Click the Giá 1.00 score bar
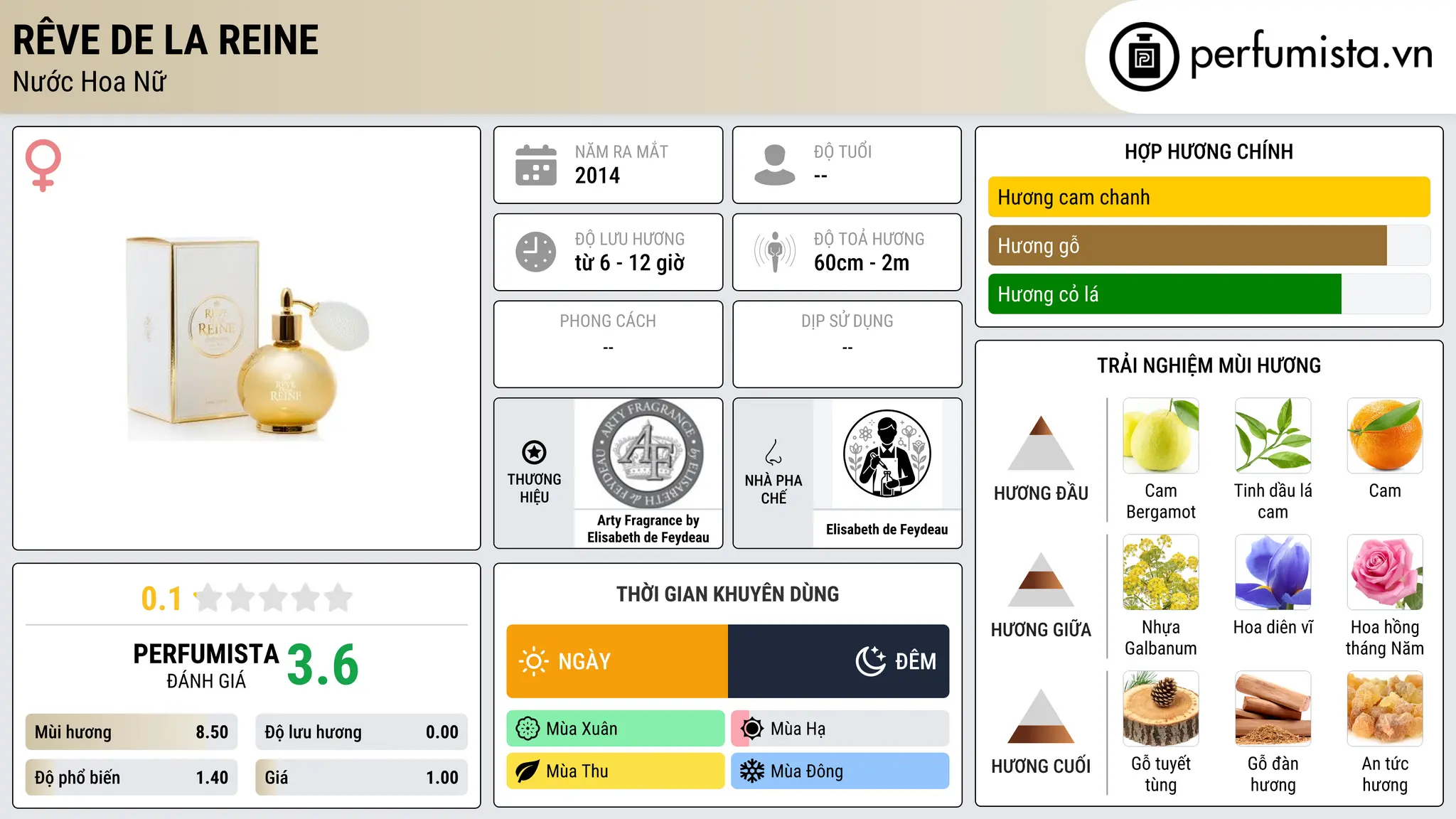The width and height of the screenshot is (1456, 819). coord(362,778)
